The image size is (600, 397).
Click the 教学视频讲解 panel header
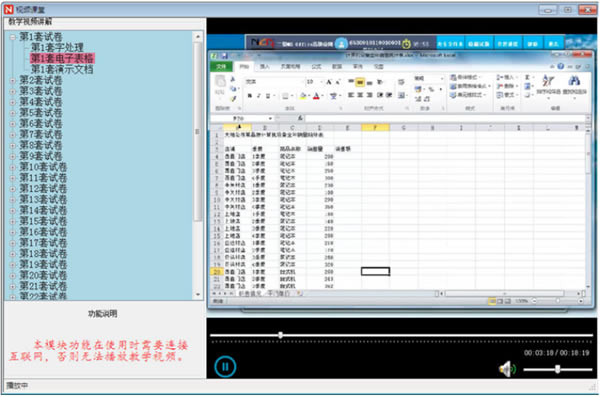pos(30,22)
